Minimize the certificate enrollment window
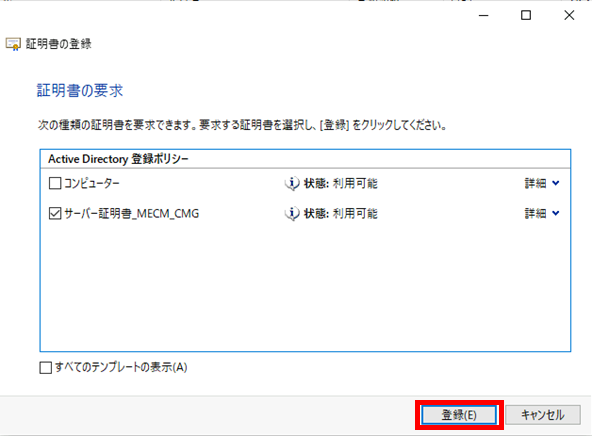Viewport: 592px width, 436px height. [x=484, y=15]
